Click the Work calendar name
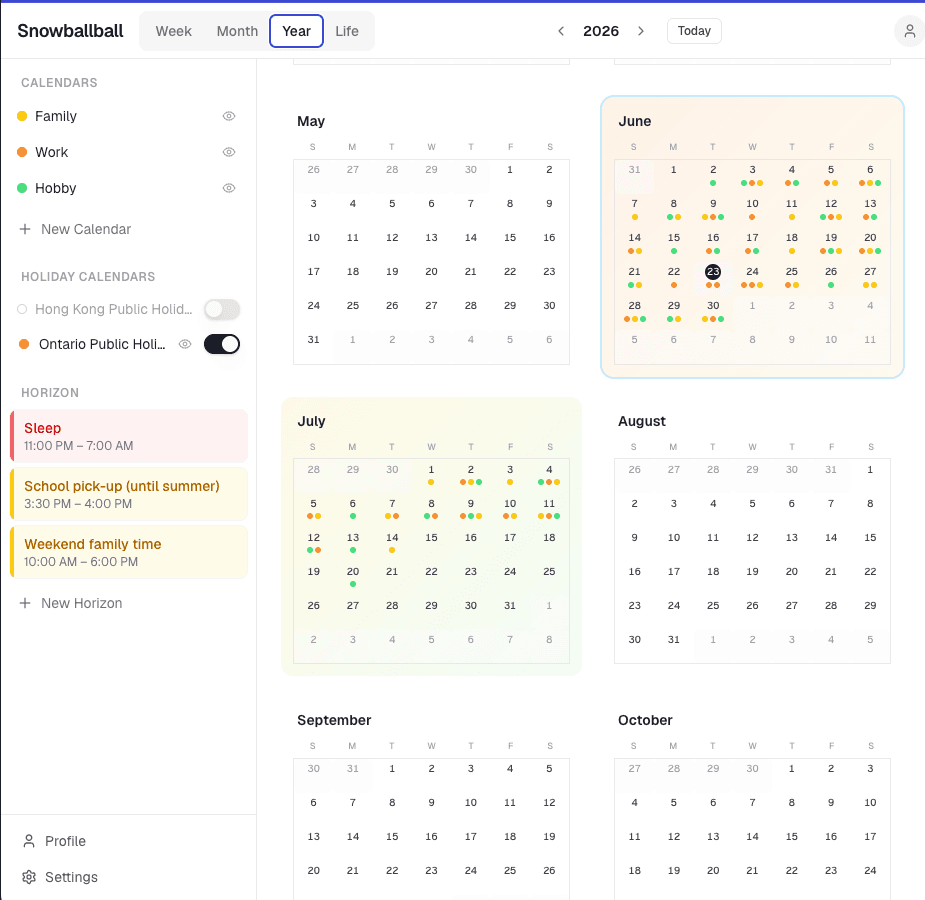The image size is (925, 900). tap(52, 152)
